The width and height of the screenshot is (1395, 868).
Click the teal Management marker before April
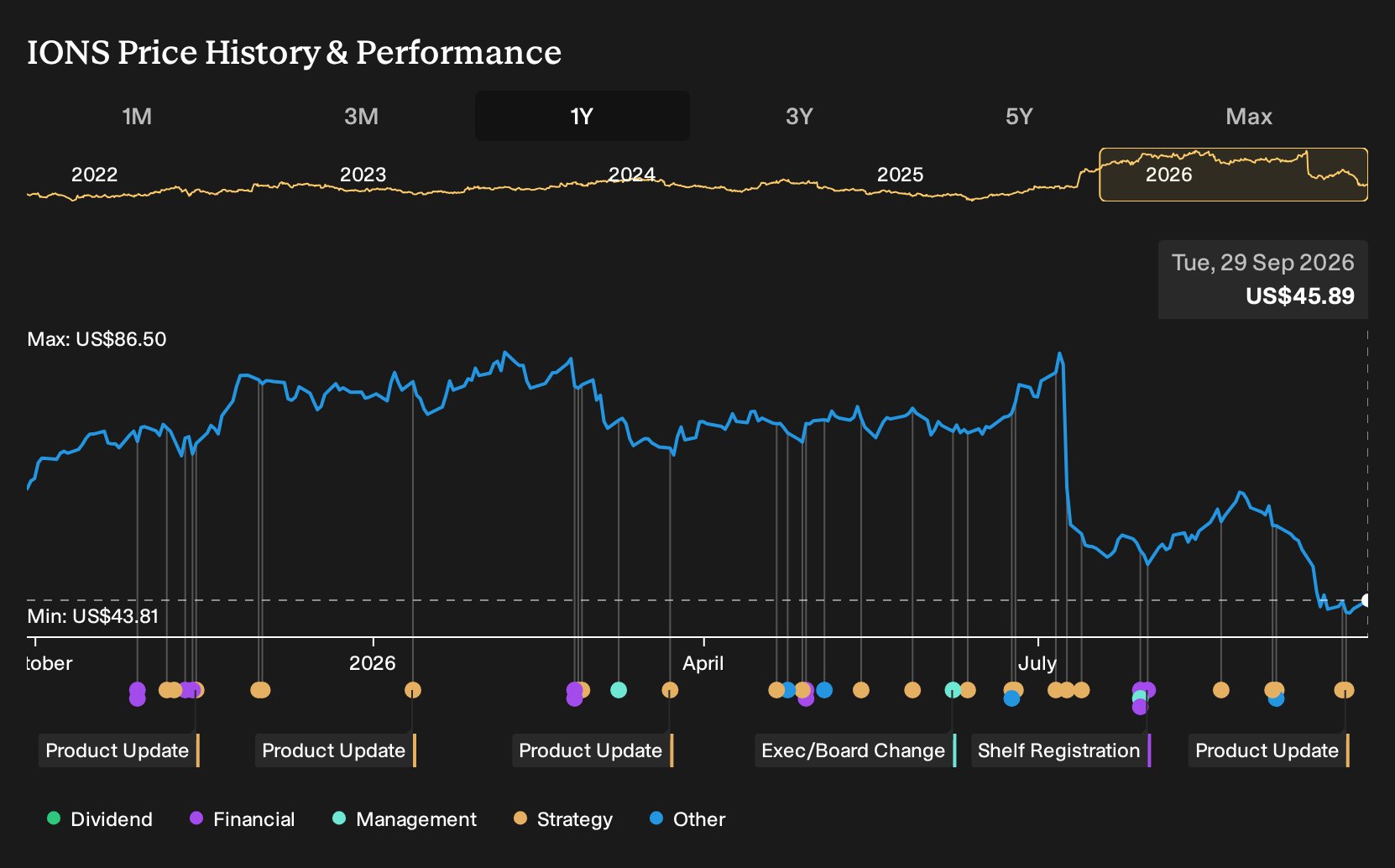coord(619,690)
